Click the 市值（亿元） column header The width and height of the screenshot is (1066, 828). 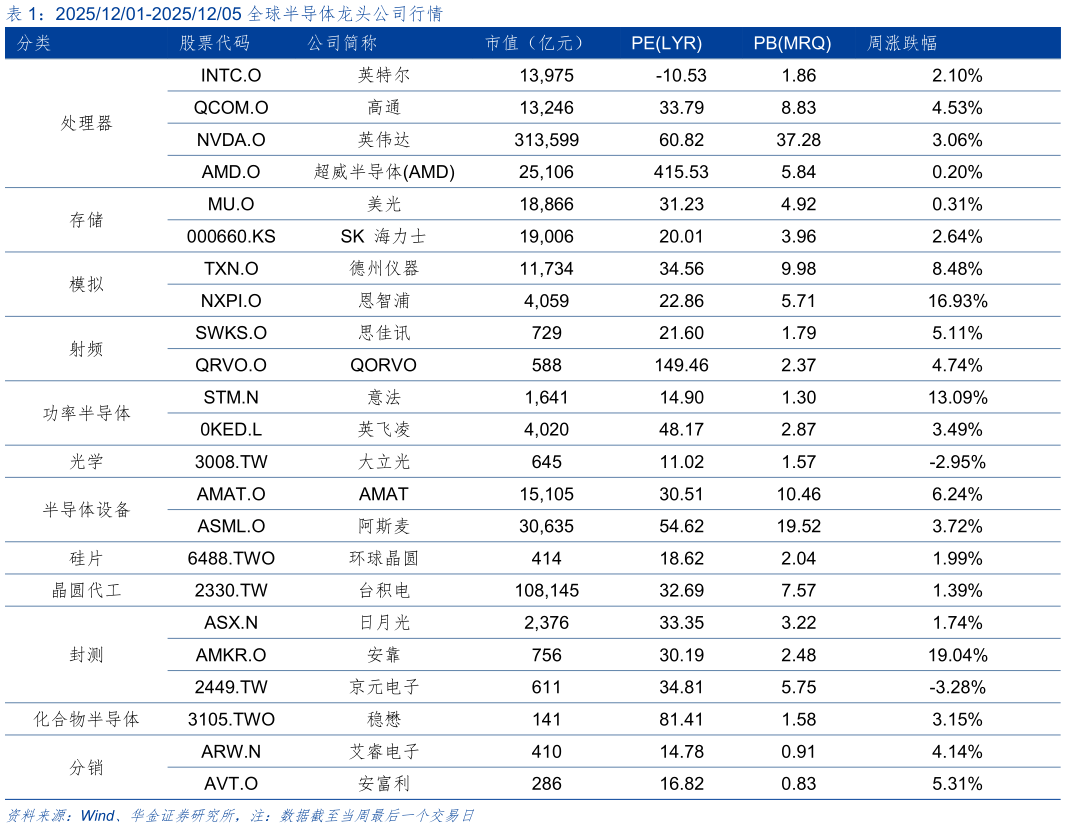[536, 44]
